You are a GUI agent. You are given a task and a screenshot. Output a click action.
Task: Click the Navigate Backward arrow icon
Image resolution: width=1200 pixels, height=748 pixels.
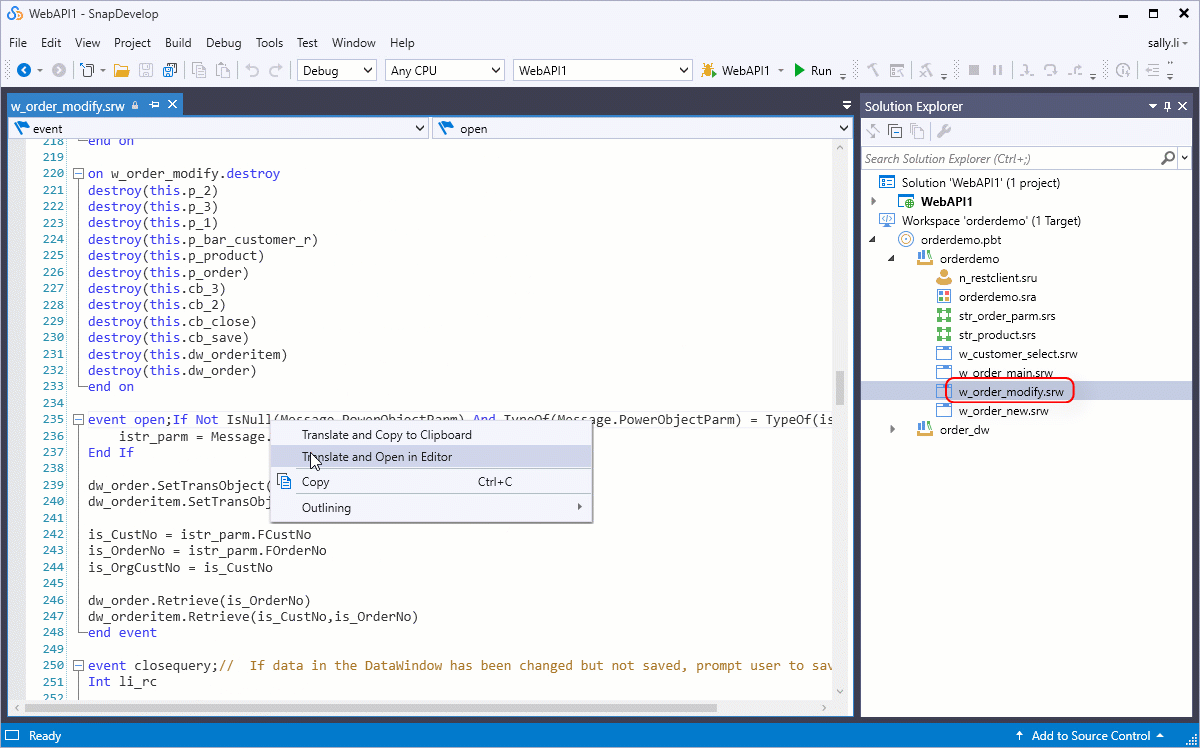[x=24, y=70]
